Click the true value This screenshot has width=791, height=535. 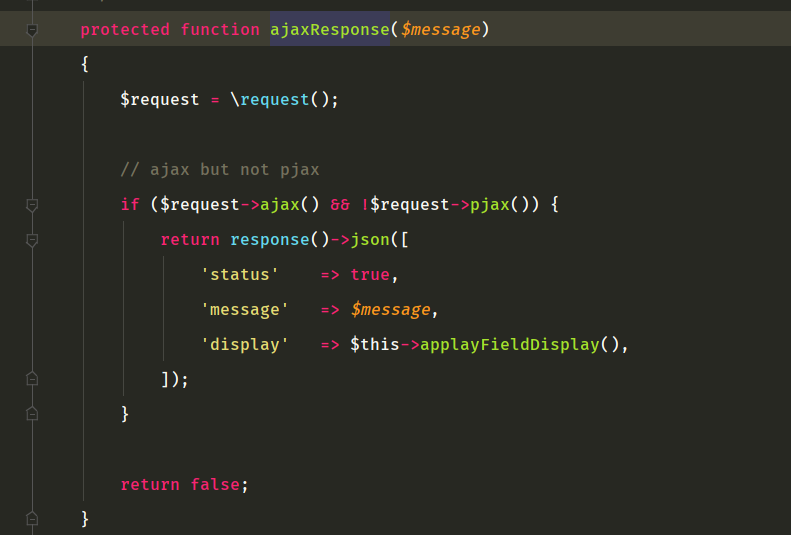click(370, 274)
